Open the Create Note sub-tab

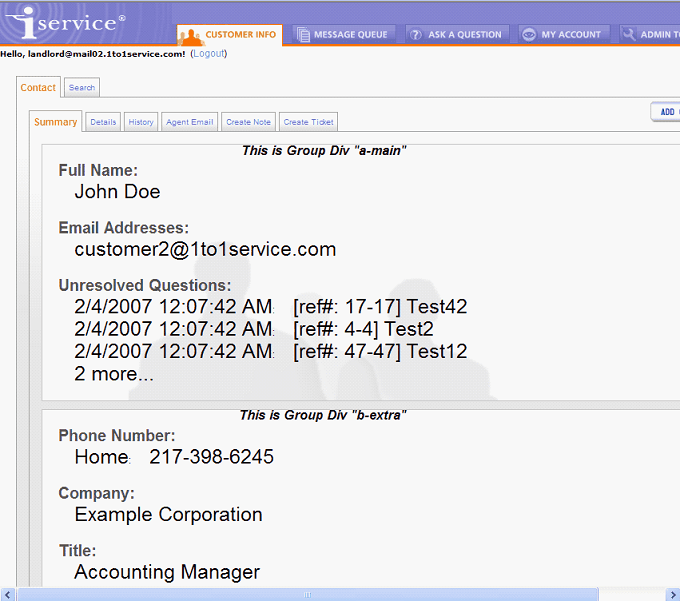pyautogui.click(x=248, y=122)
